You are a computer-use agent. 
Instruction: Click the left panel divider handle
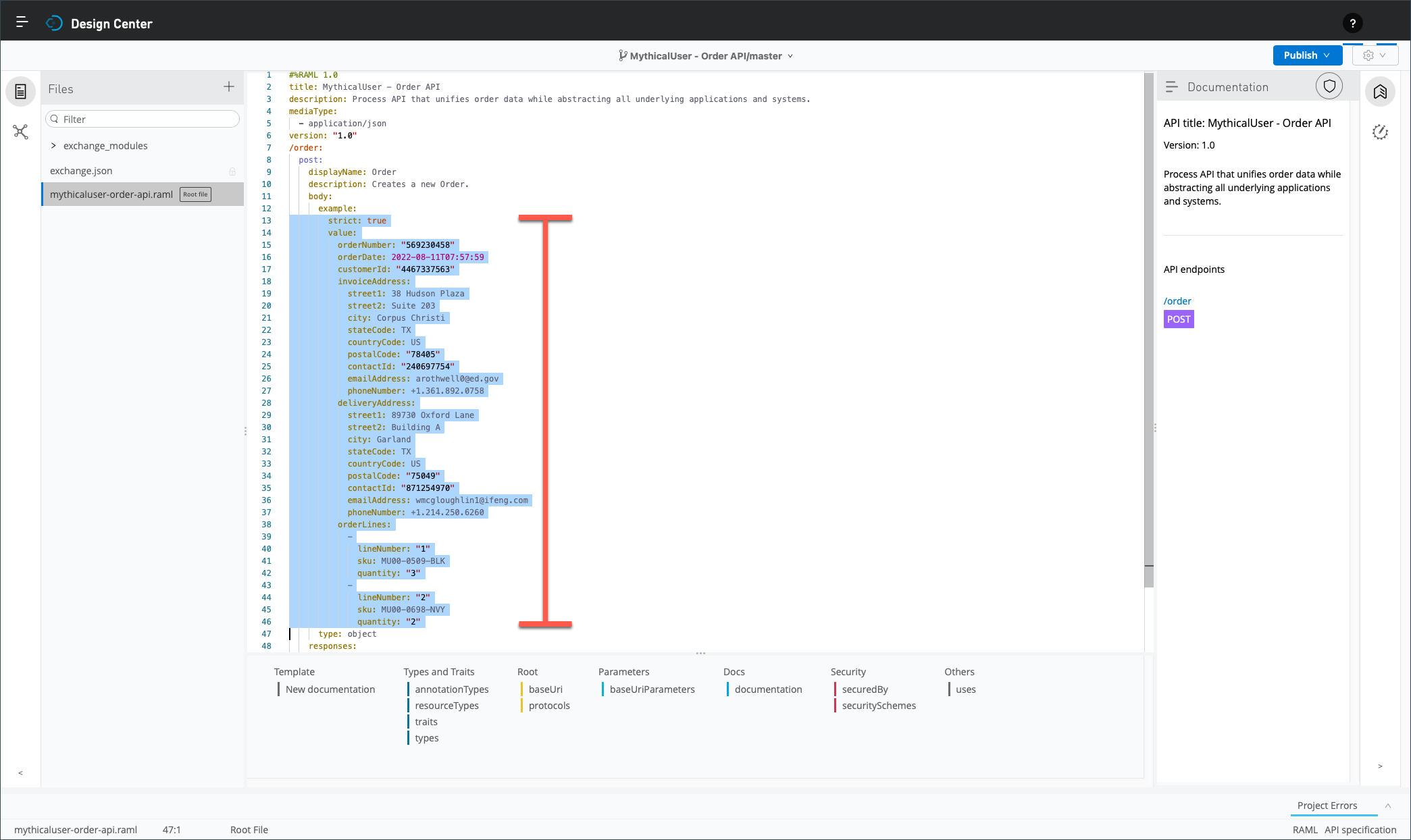[245, 430]
